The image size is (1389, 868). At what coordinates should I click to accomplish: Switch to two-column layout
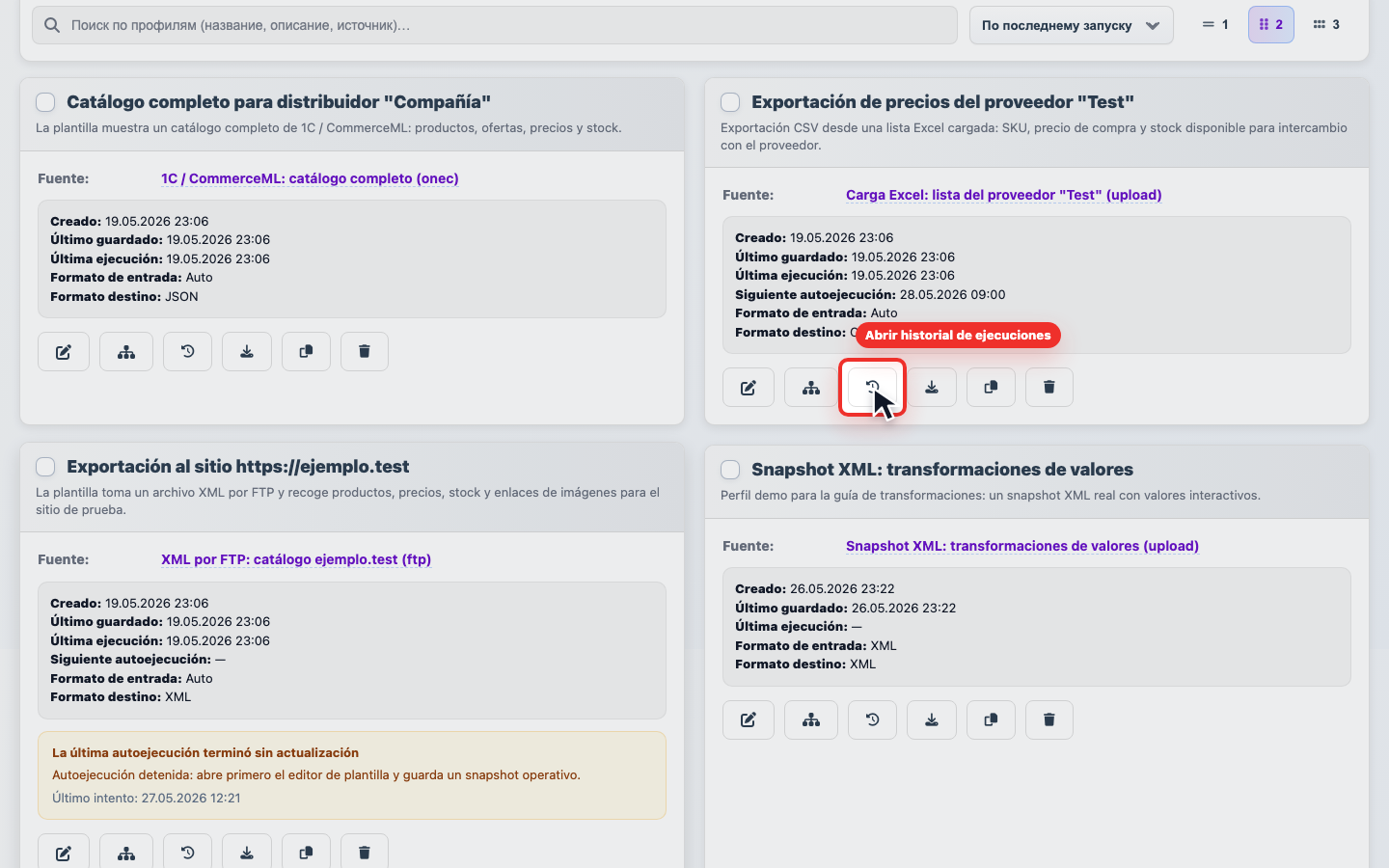pyautogui.click(x=1271, y=25)
